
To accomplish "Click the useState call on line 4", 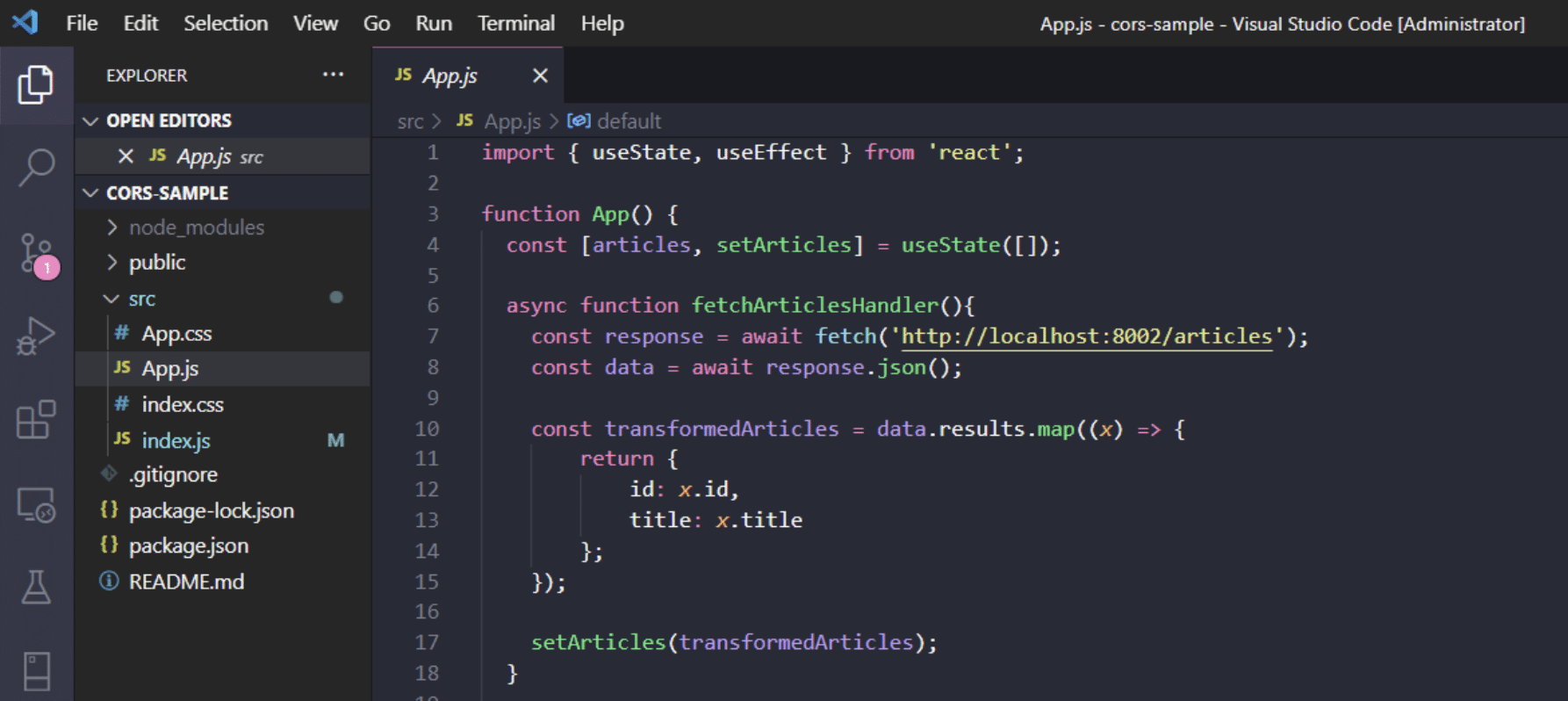I will point(951,245).
